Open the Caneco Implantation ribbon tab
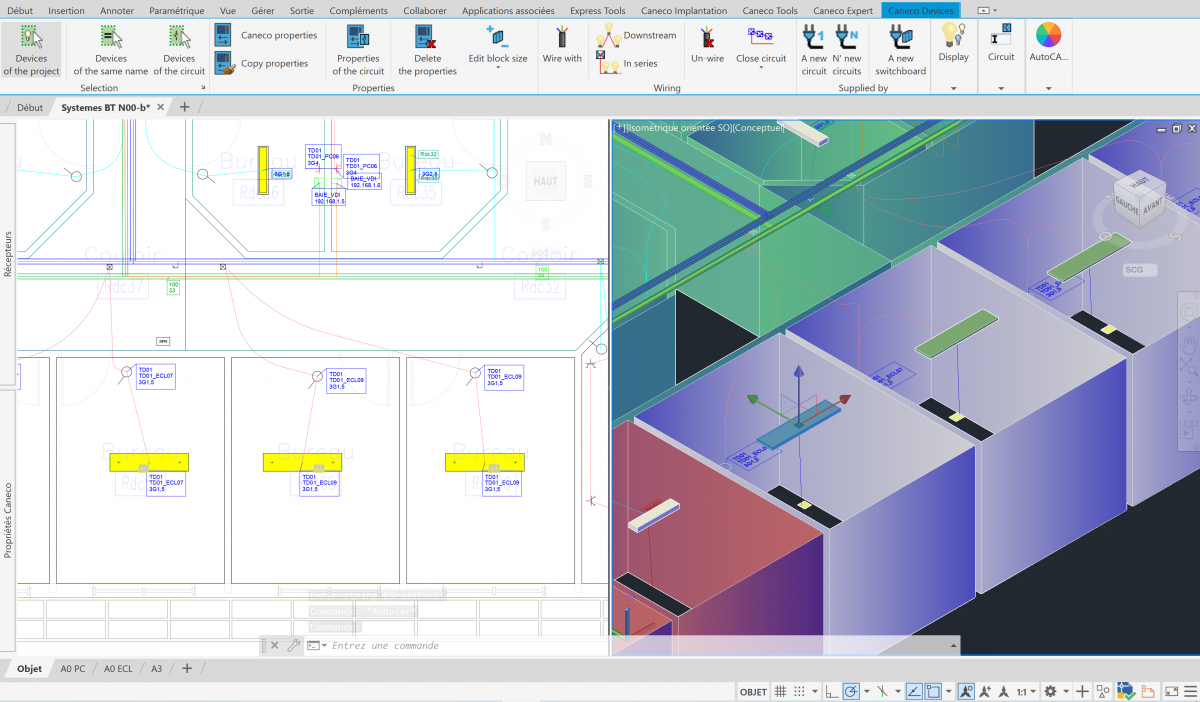This screenshot has height=702, width=1200. (x=684, y=10)
